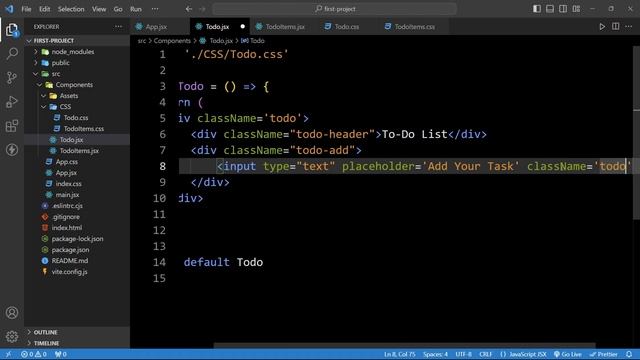This screenshot has height=360, width=640.
Task: Click the remote window status icon
Action: (x=9, y=354)
